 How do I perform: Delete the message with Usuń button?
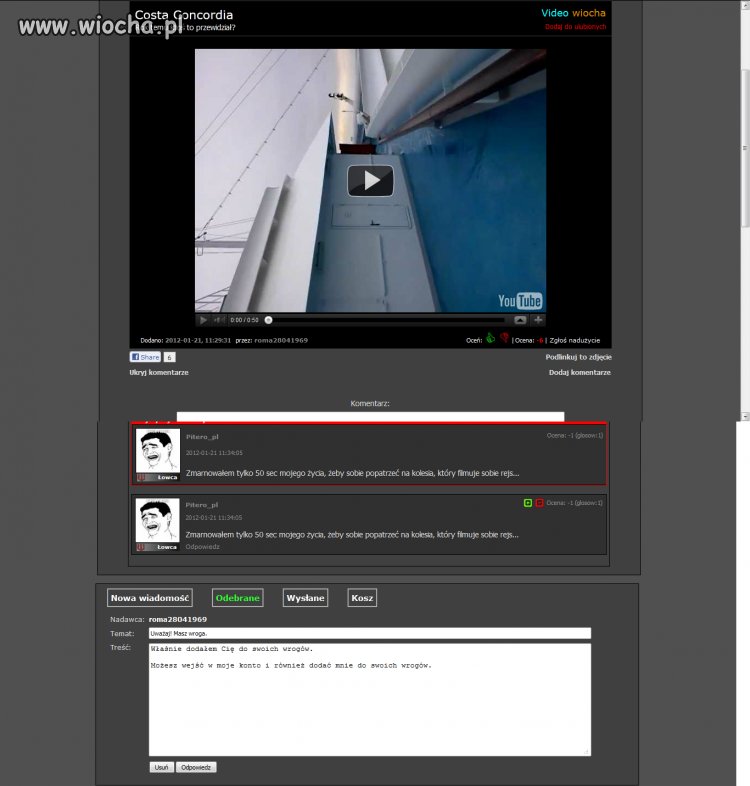coord(161,767)
